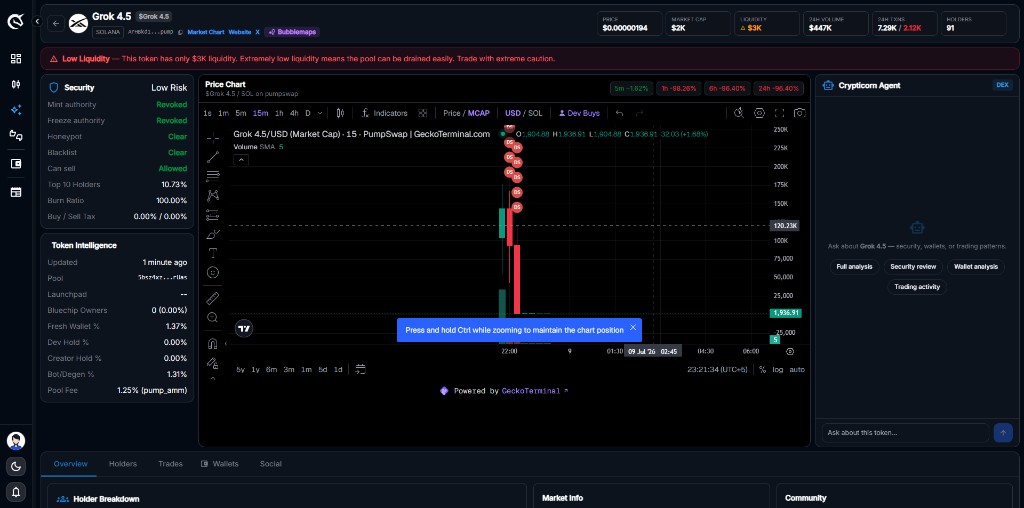This screenshot has height=508, width=1024.
Task: Select the 5m chart interval
Action: click(241, 113)
